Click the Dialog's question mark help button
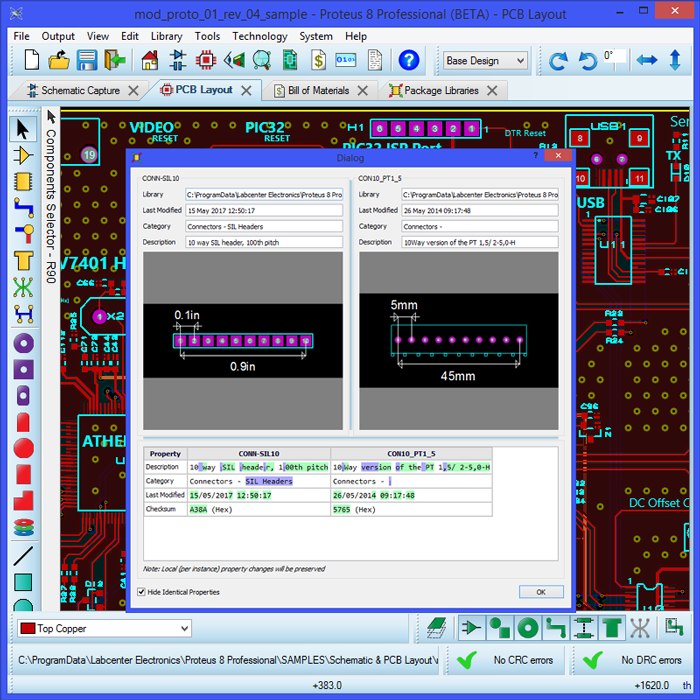Viewport: 700px width, 700px height. (x=536, y=155)
